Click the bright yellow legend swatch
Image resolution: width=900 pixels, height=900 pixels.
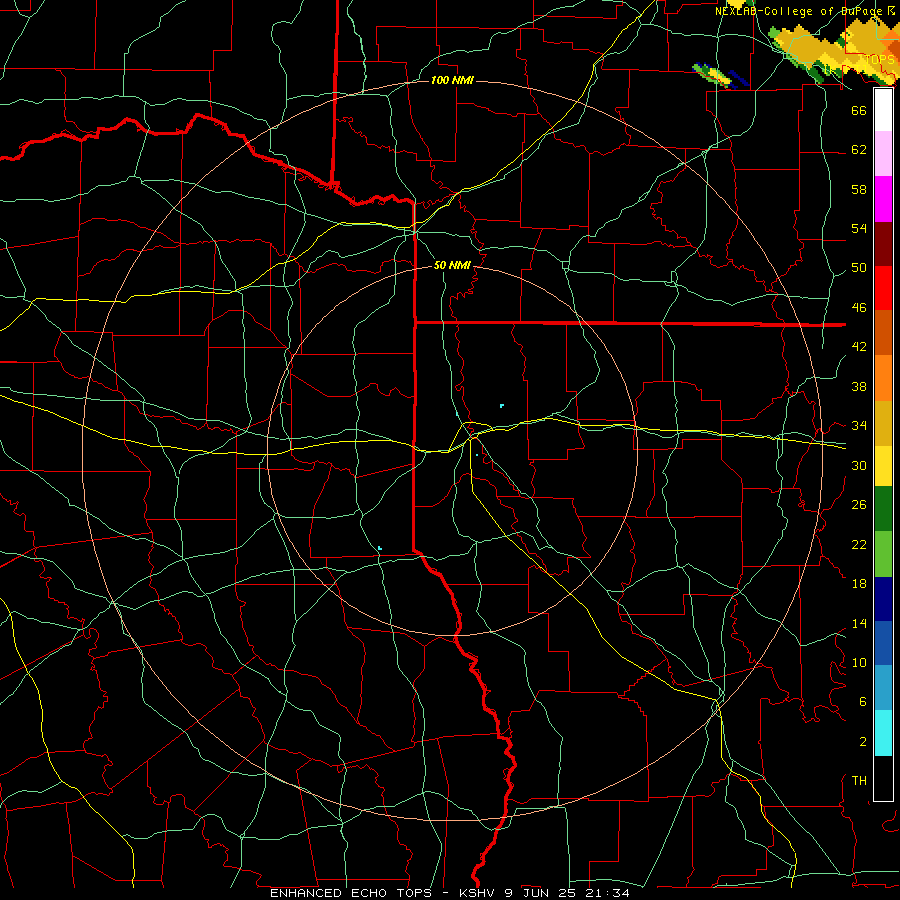883,466
